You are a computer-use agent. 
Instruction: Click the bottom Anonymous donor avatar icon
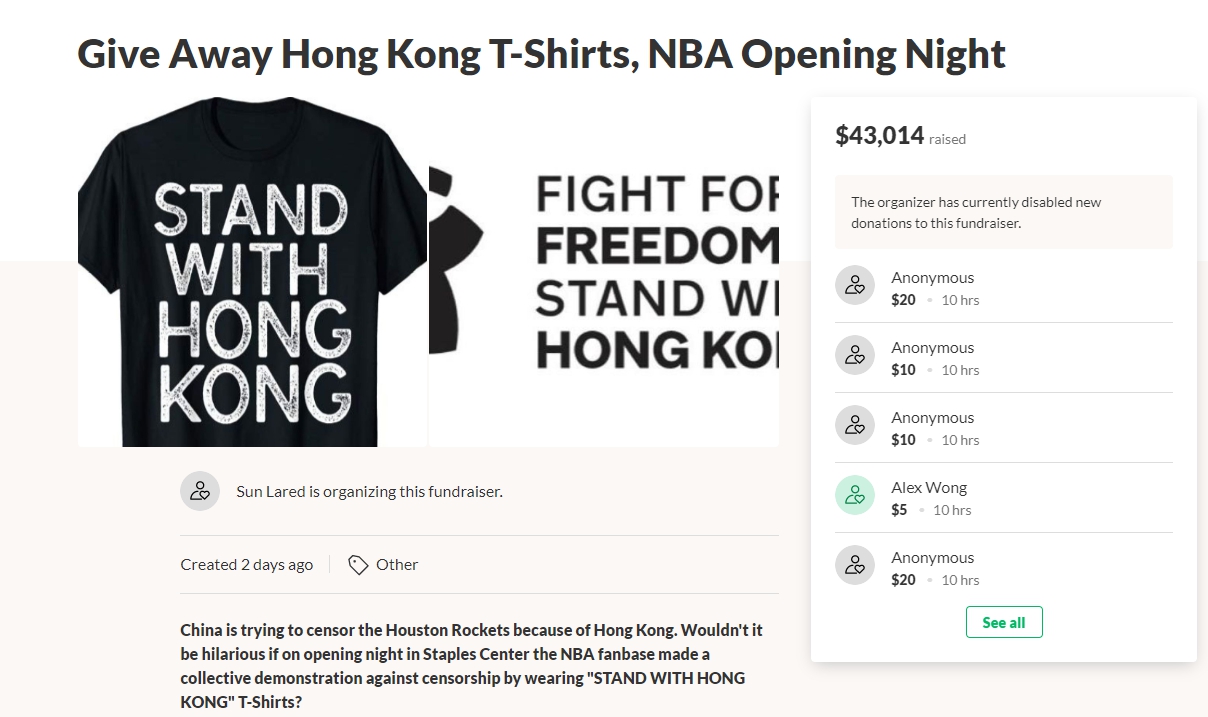(x=855, y=565)
